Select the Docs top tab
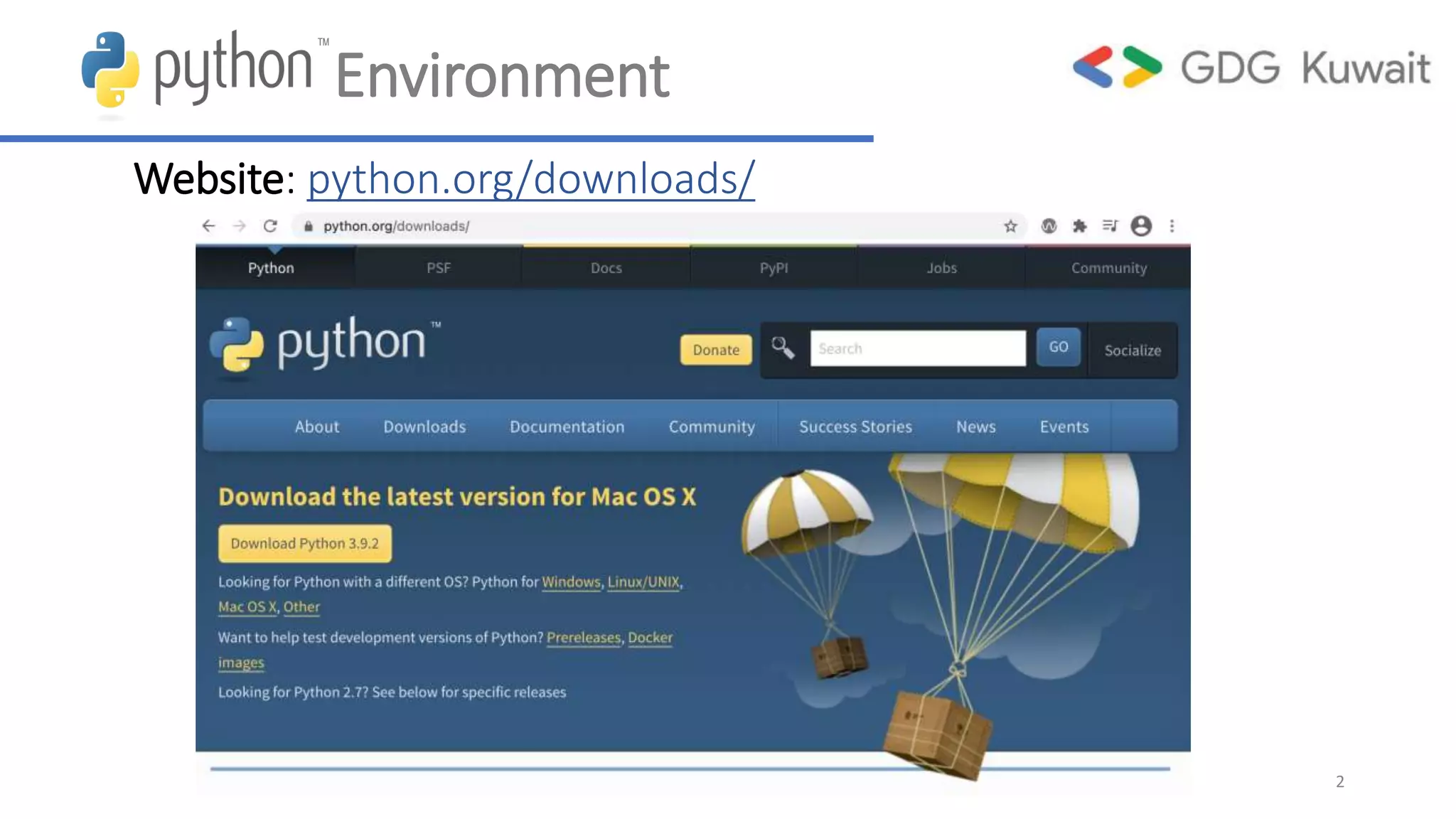 606,268
